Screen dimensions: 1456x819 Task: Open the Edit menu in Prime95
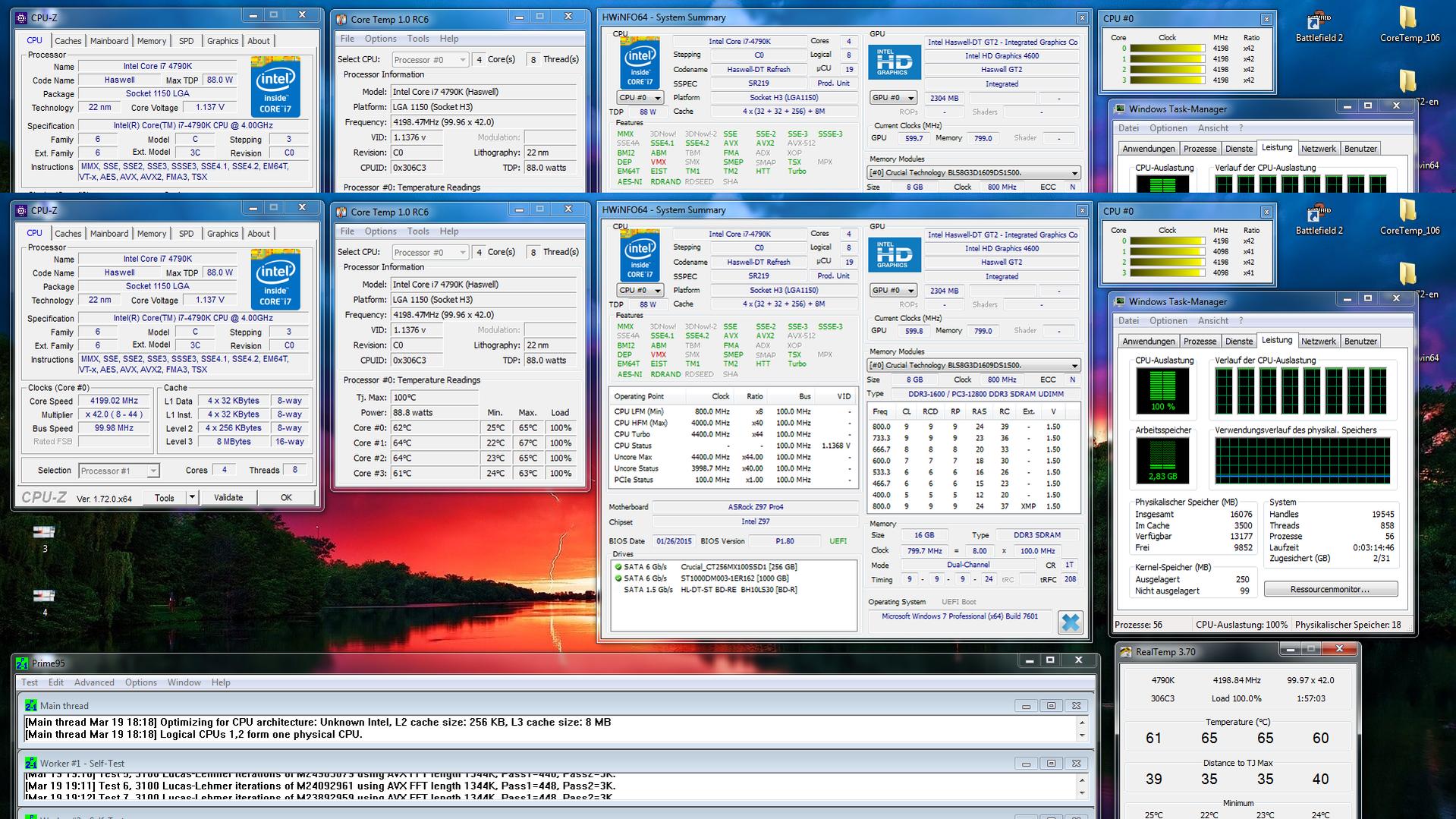[x=56, y=682]
